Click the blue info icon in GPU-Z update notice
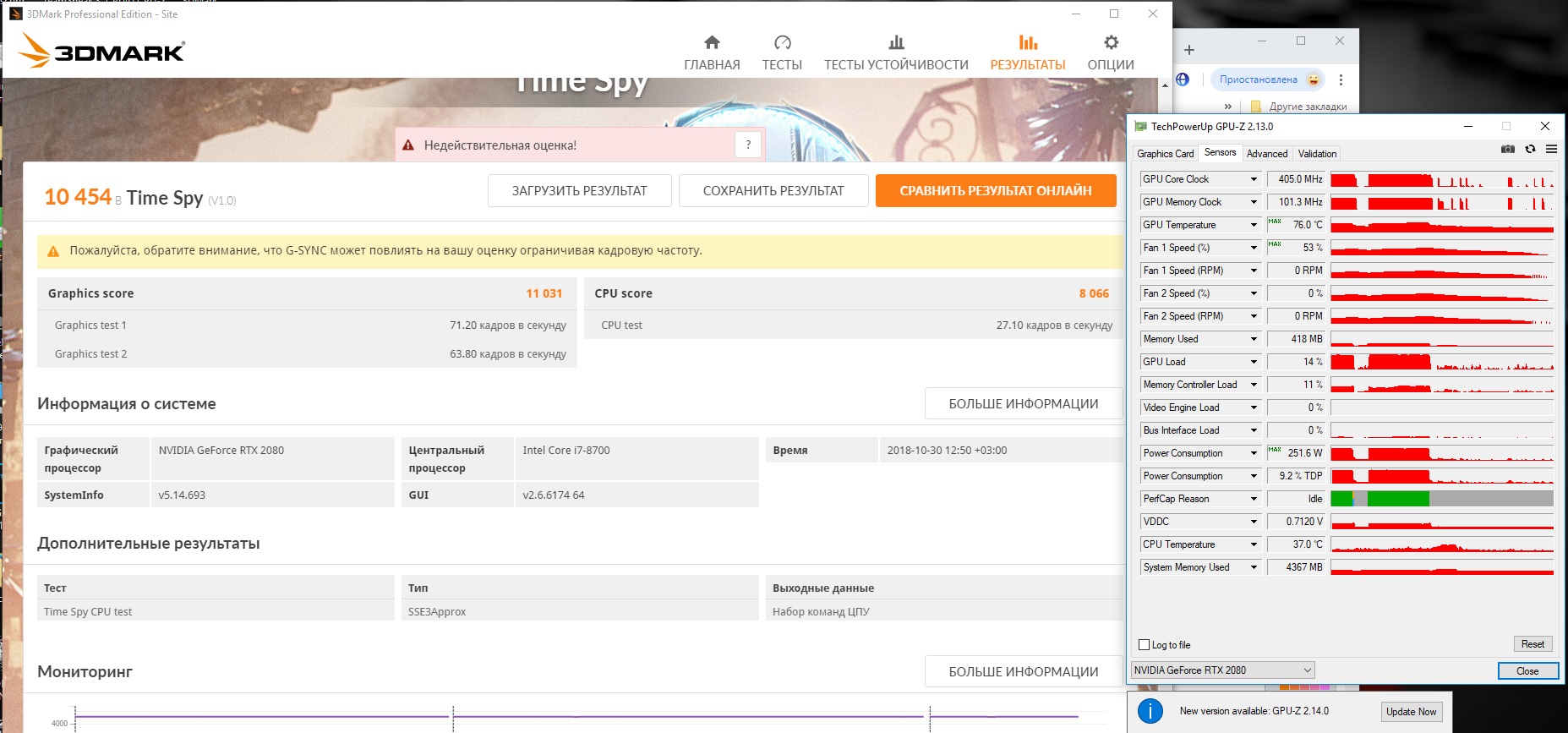This screenshot has width=1568, height=733. click(1150, 711)
